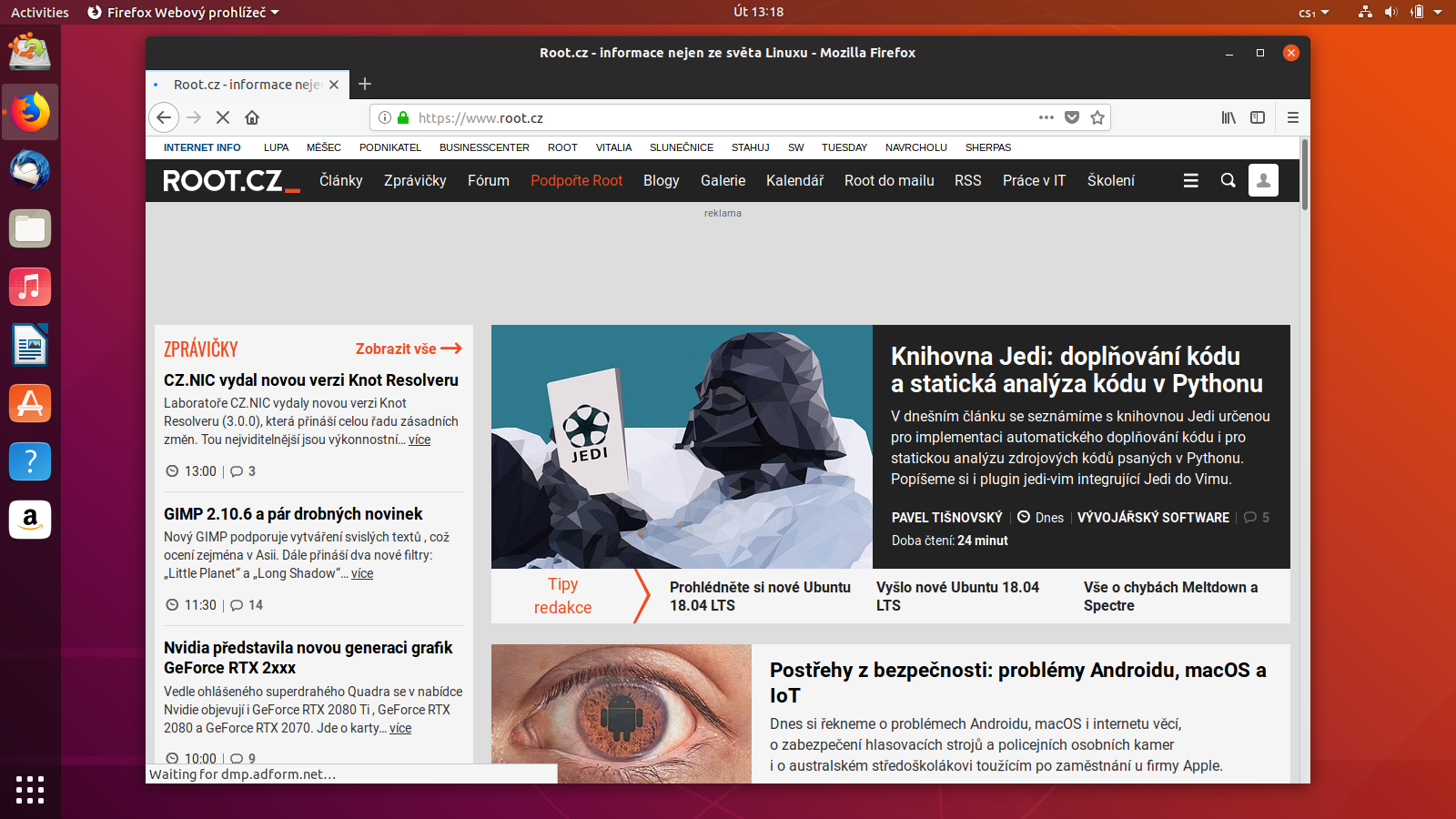This screenshot has height=819, width=1456.
Task: Open the Fórum section on Root.cz
Action: click(489, 180)
